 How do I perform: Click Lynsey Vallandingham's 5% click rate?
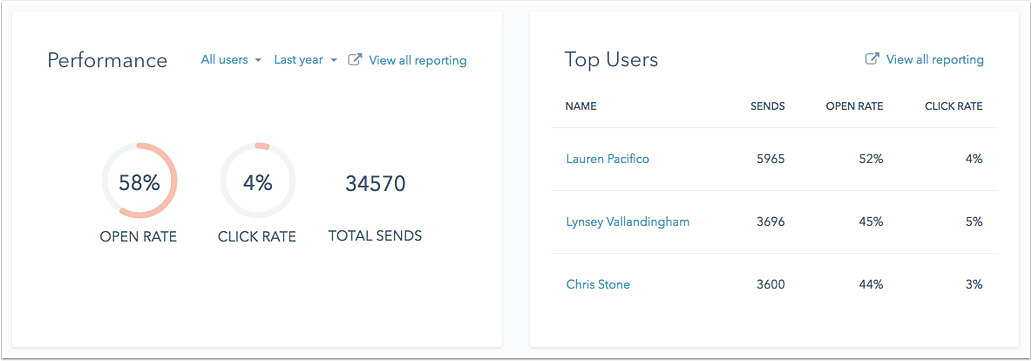[974, 222]
